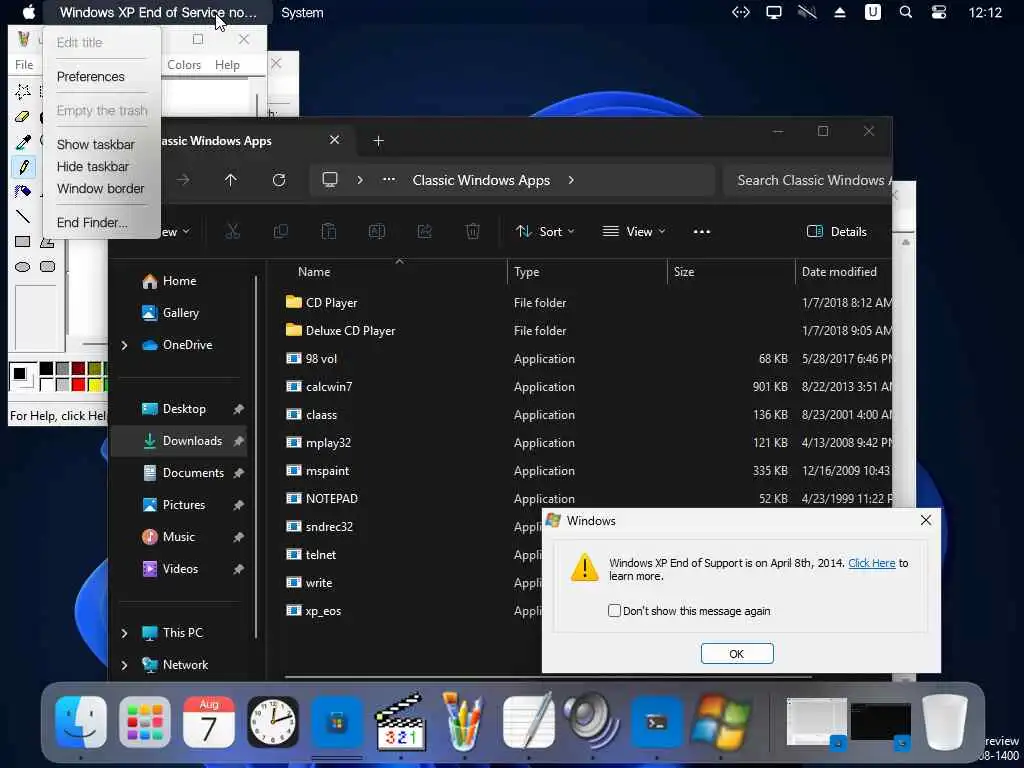
Task: Expand the chevron next to the PC icon
Action: [360, 180]
